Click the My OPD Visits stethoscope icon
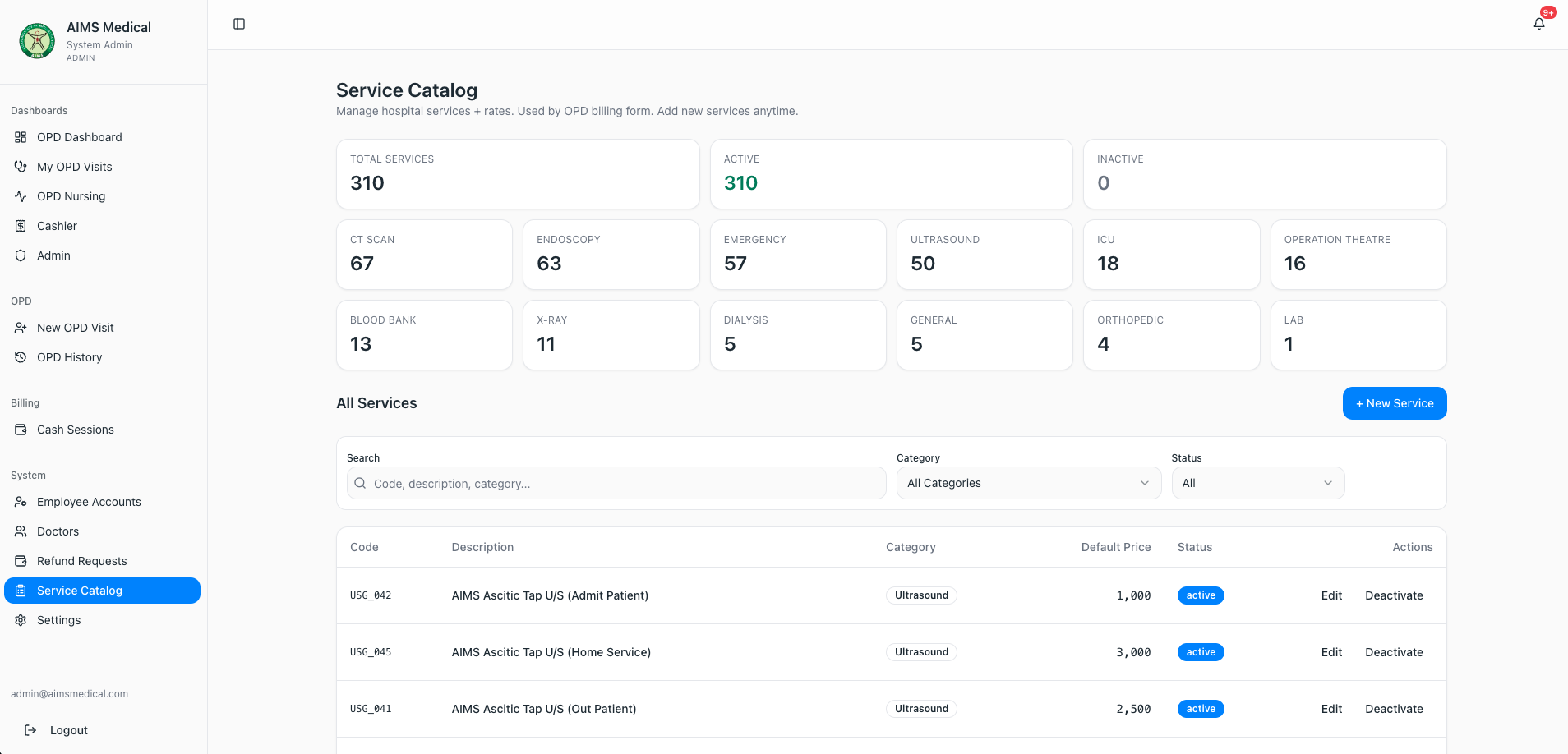The image size is (1568, 754). pos(21,167)
